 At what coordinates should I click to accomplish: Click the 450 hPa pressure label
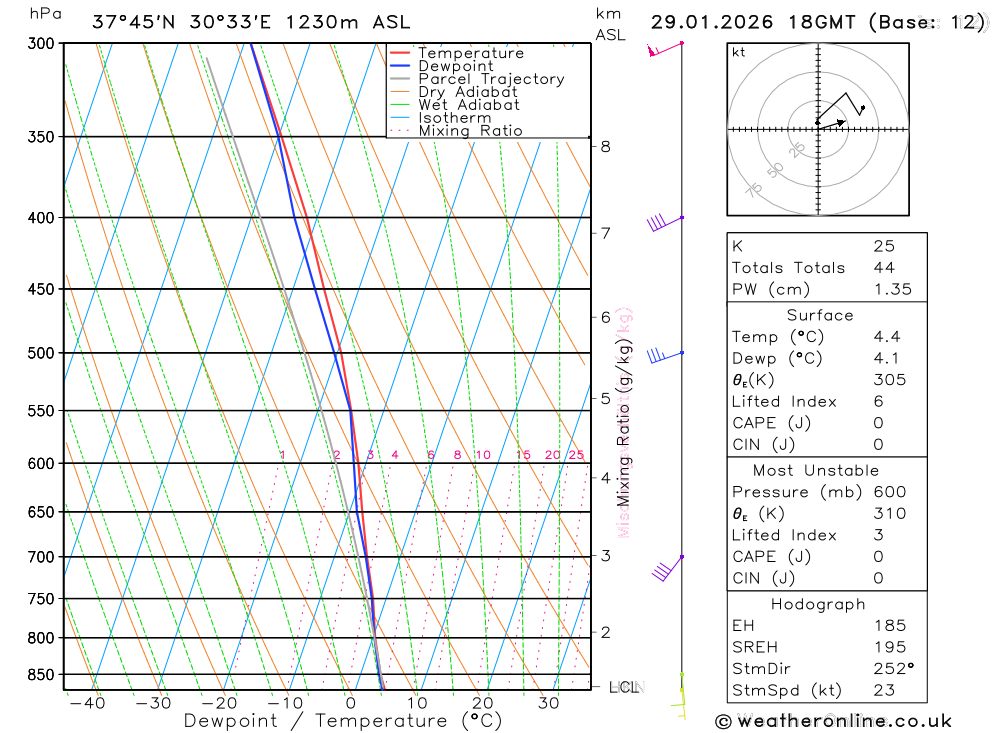click(41, 290)
